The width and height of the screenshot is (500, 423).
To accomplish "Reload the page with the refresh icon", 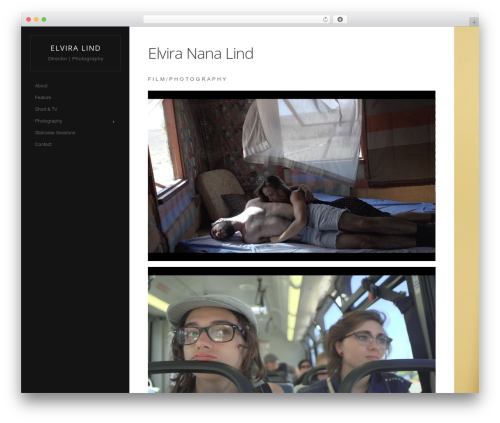I will tap(325, 20).
